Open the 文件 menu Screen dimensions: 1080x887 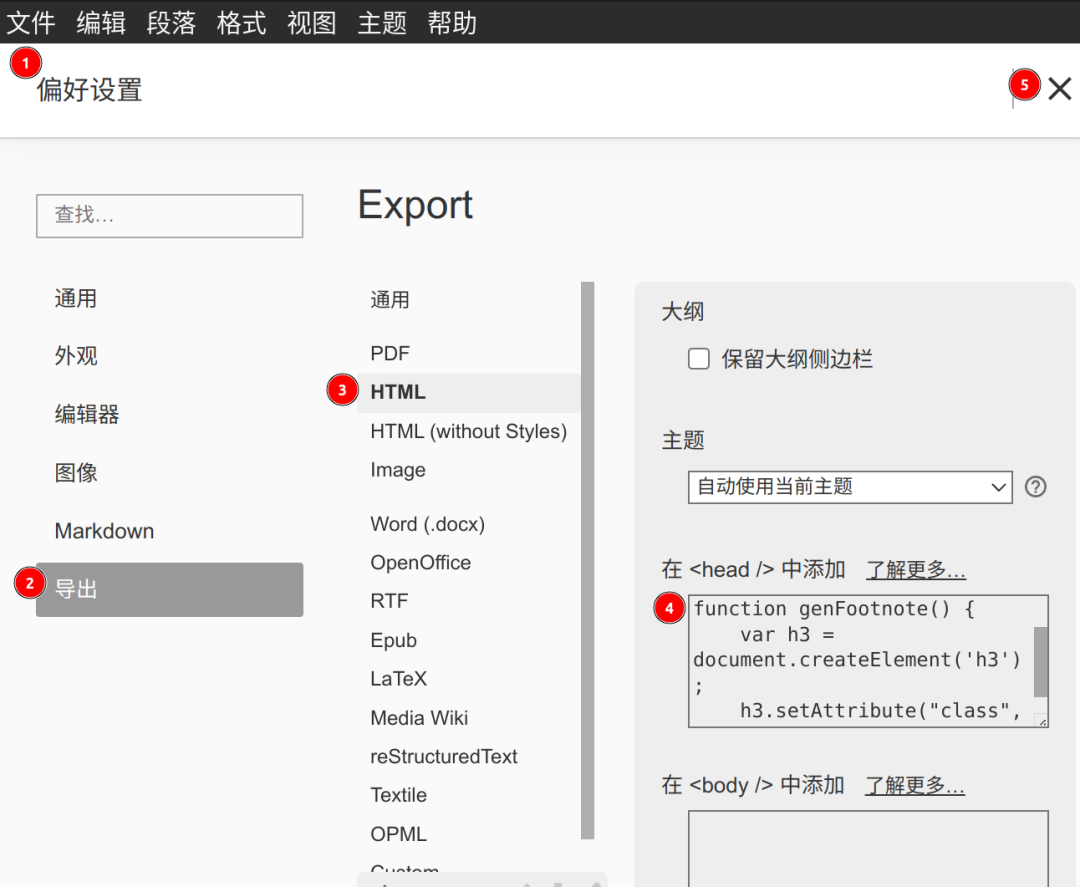tap(31, 22)
